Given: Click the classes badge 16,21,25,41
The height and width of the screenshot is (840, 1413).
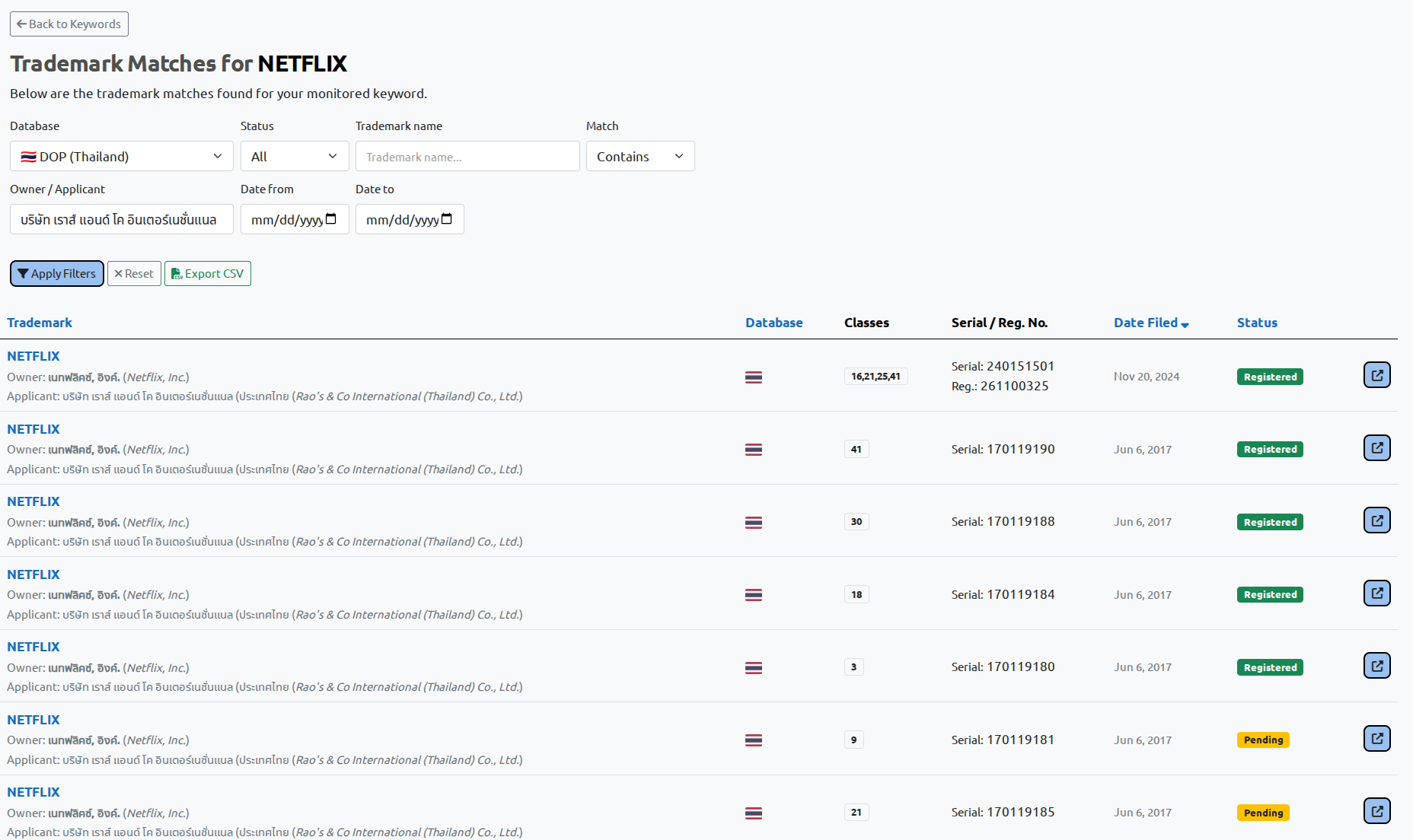Looking at the screenshot, I should coord(876,377).
